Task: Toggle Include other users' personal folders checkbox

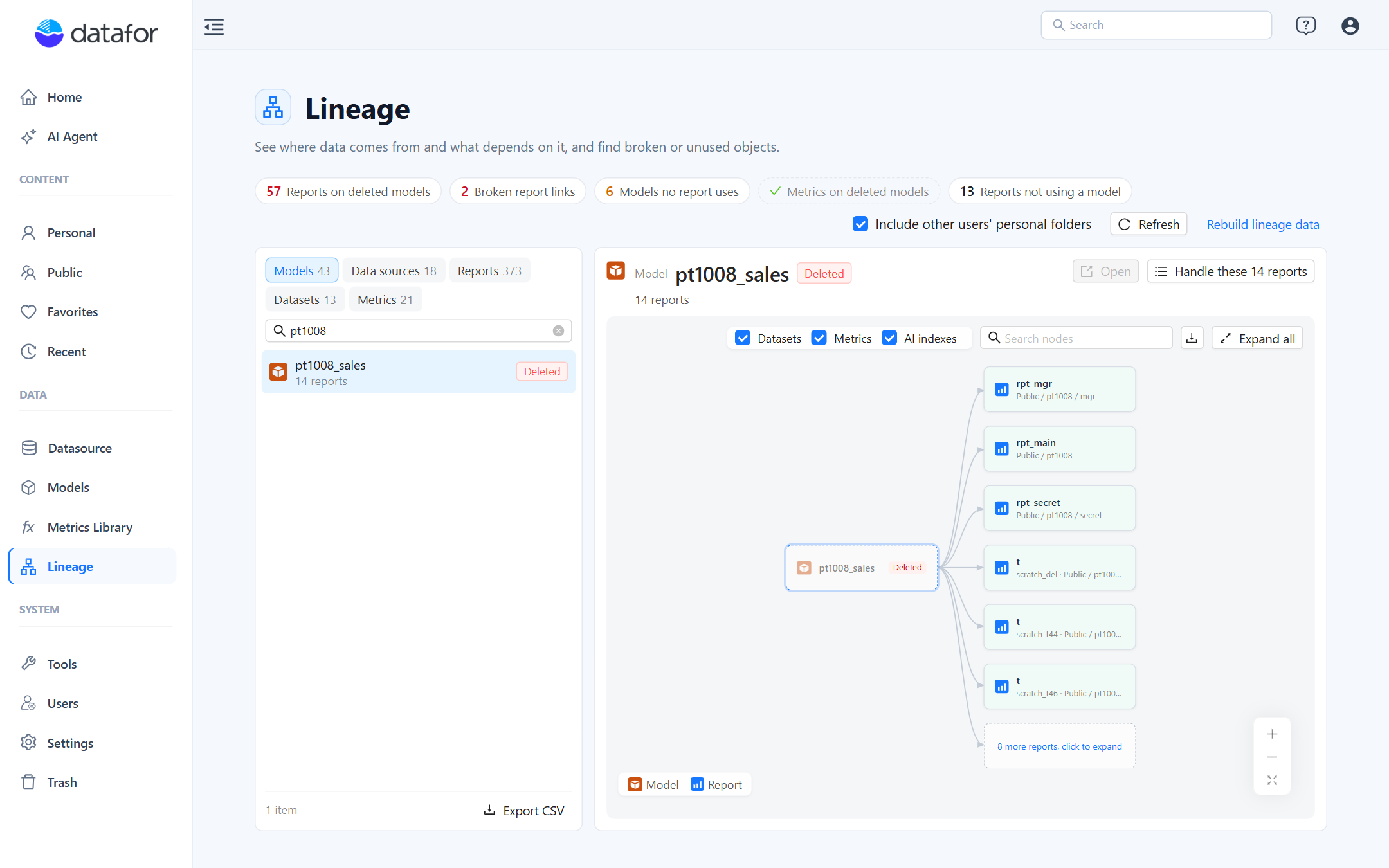Action: click(x=860, y=224)
